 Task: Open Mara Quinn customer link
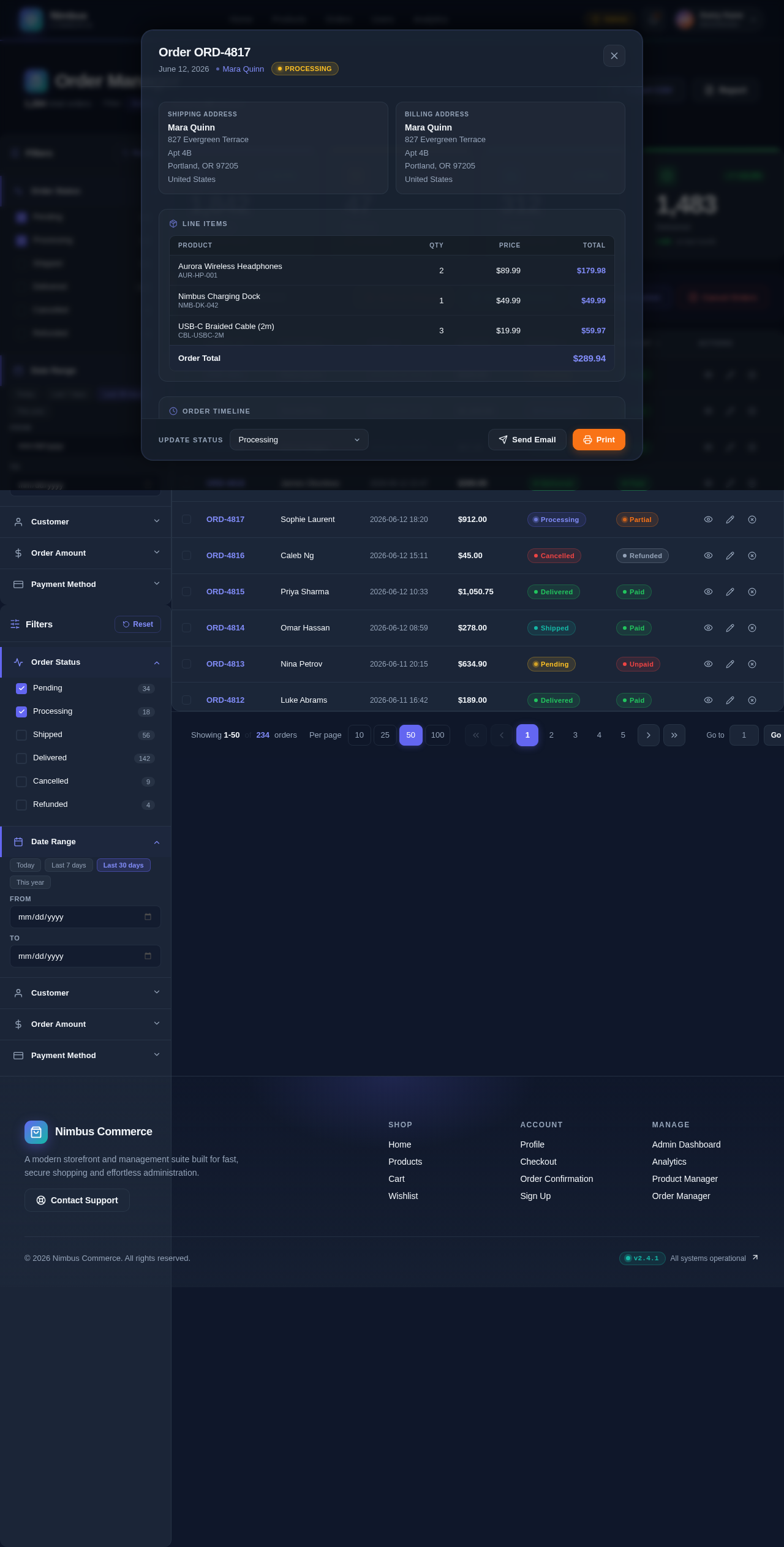click(243, 69)
